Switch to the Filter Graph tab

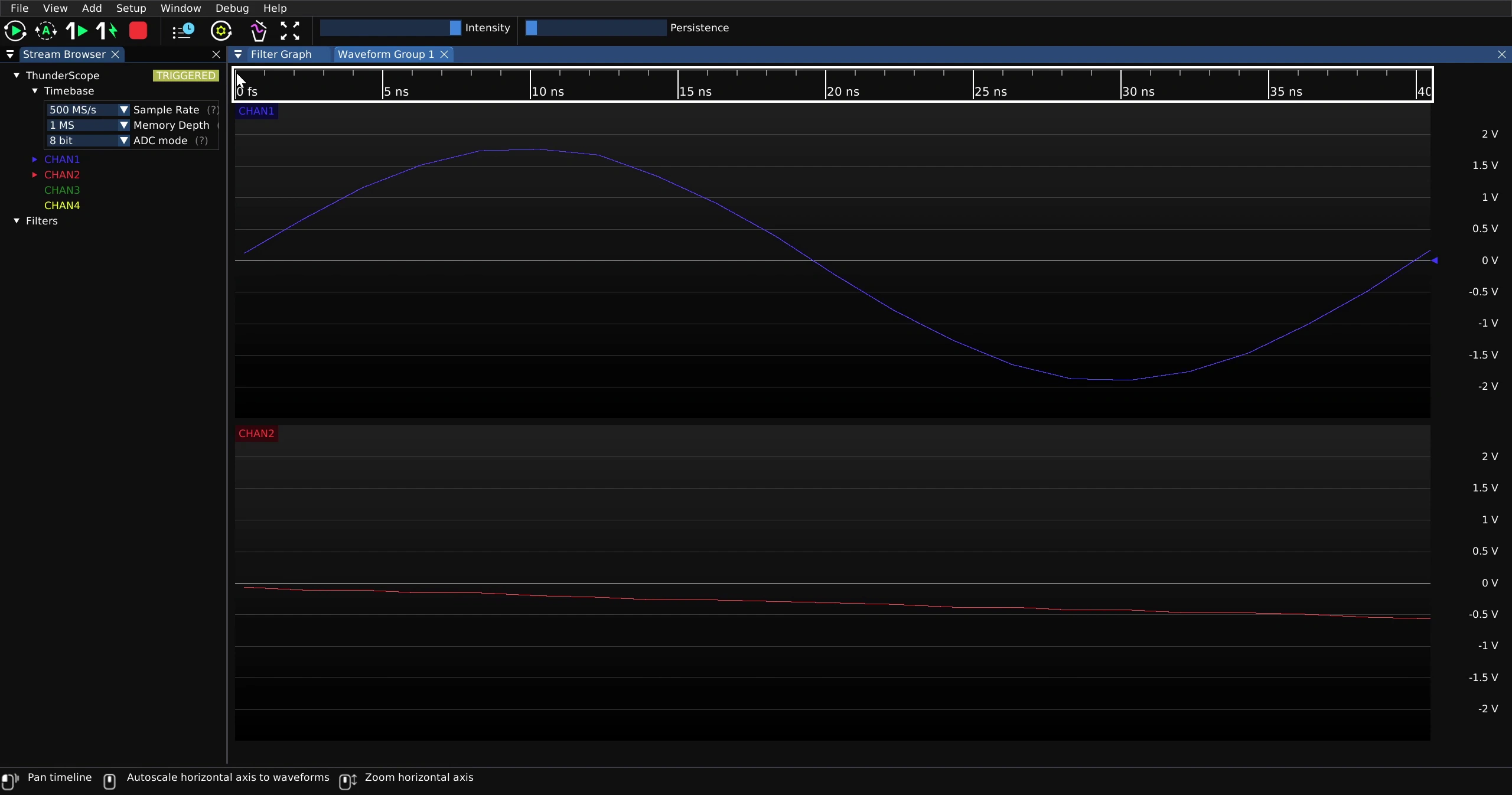tap(281, 54)
